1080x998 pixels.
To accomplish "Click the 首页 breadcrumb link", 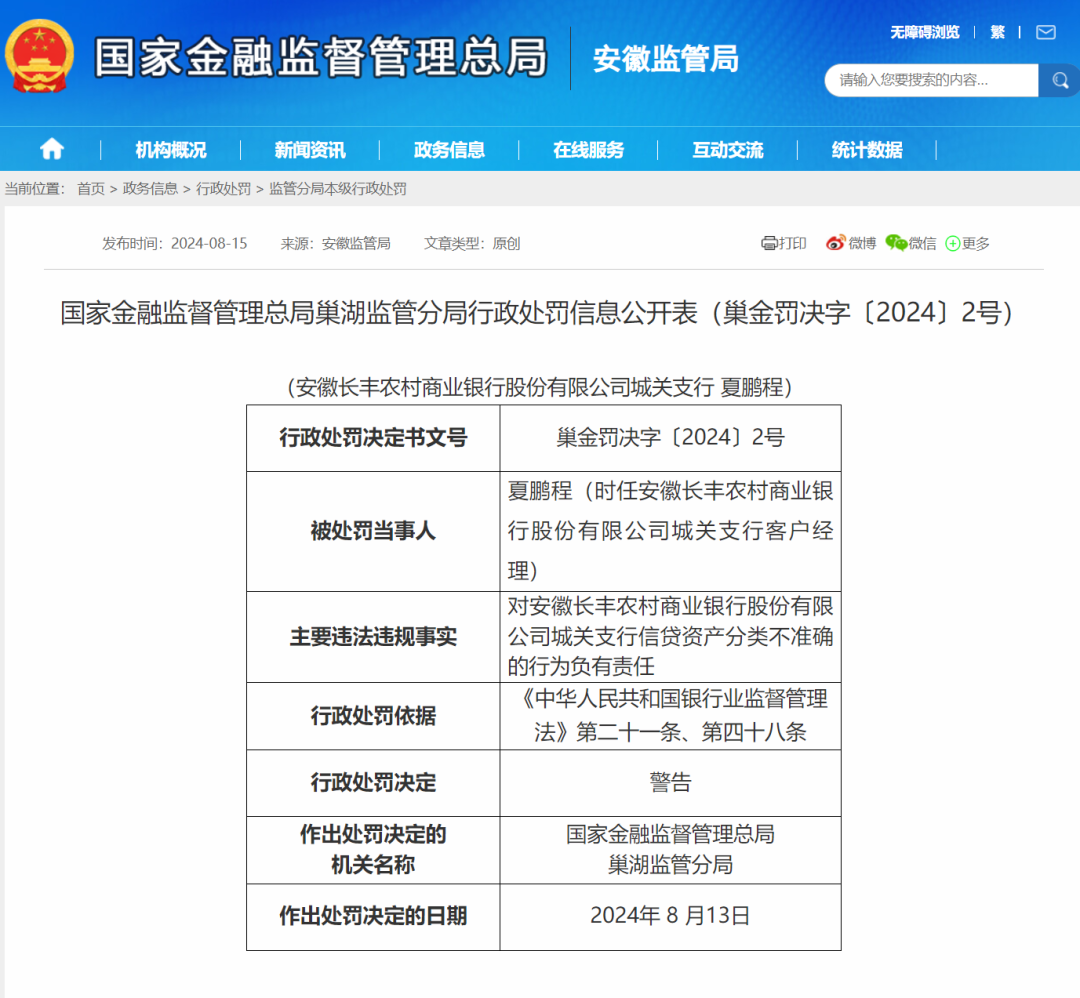I will 91,189.
